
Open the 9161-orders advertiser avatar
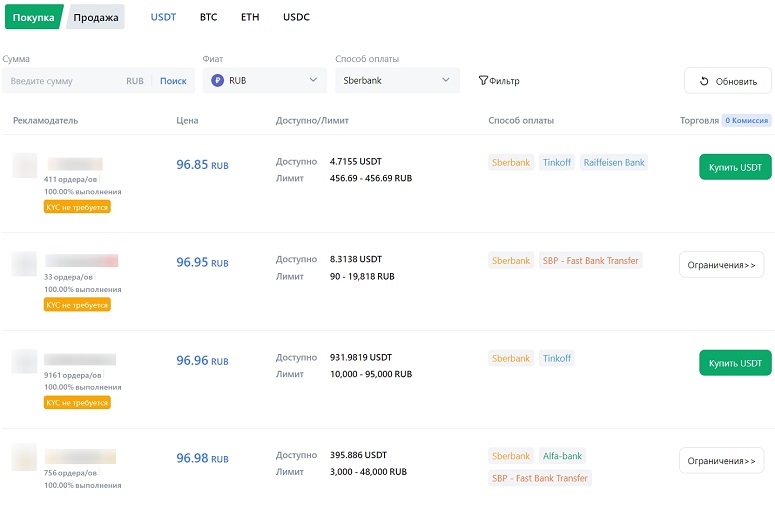[x=24, y=361]
